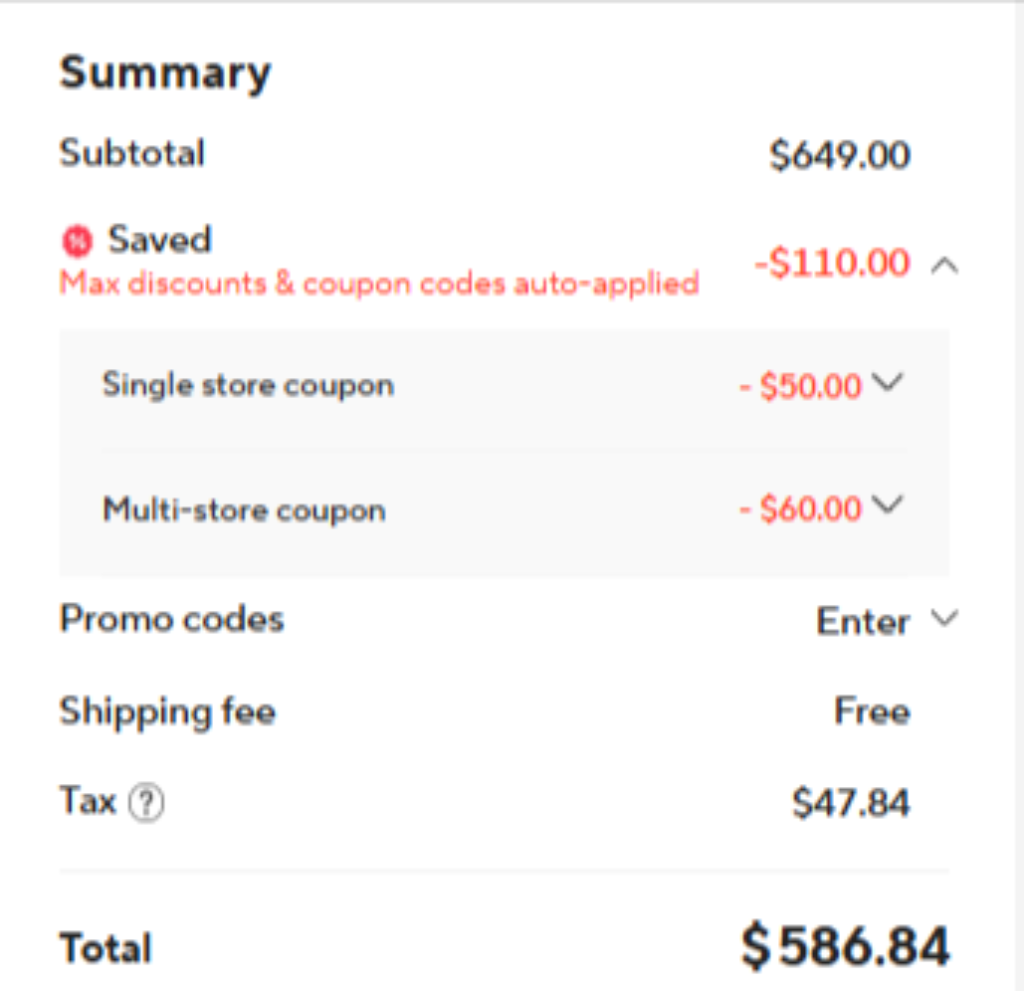The width and height of the screenshot is (1024, 991).
Task: Click the -$60.00 multi-store discount
Action: point(800,508)
